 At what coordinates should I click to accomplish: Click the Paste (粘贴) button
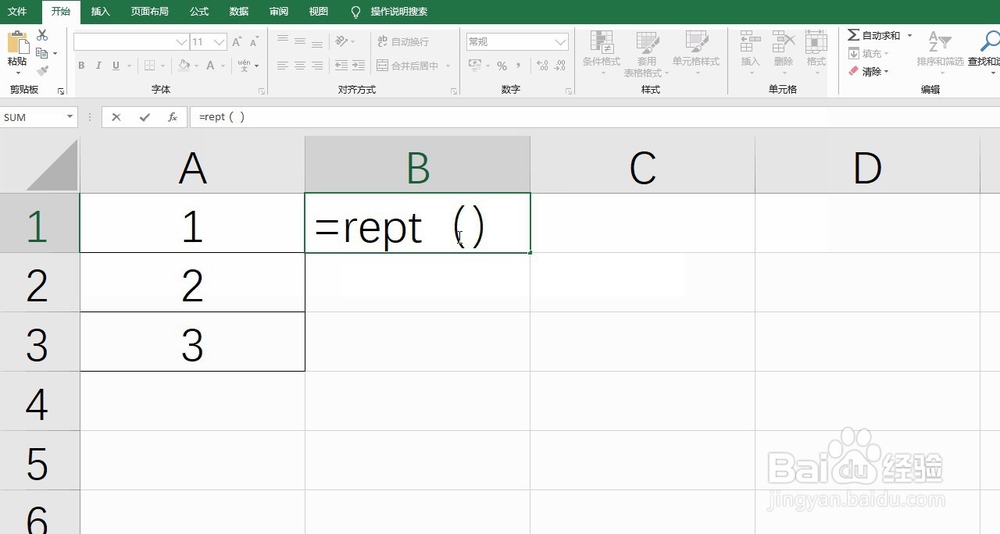[17, 48]
